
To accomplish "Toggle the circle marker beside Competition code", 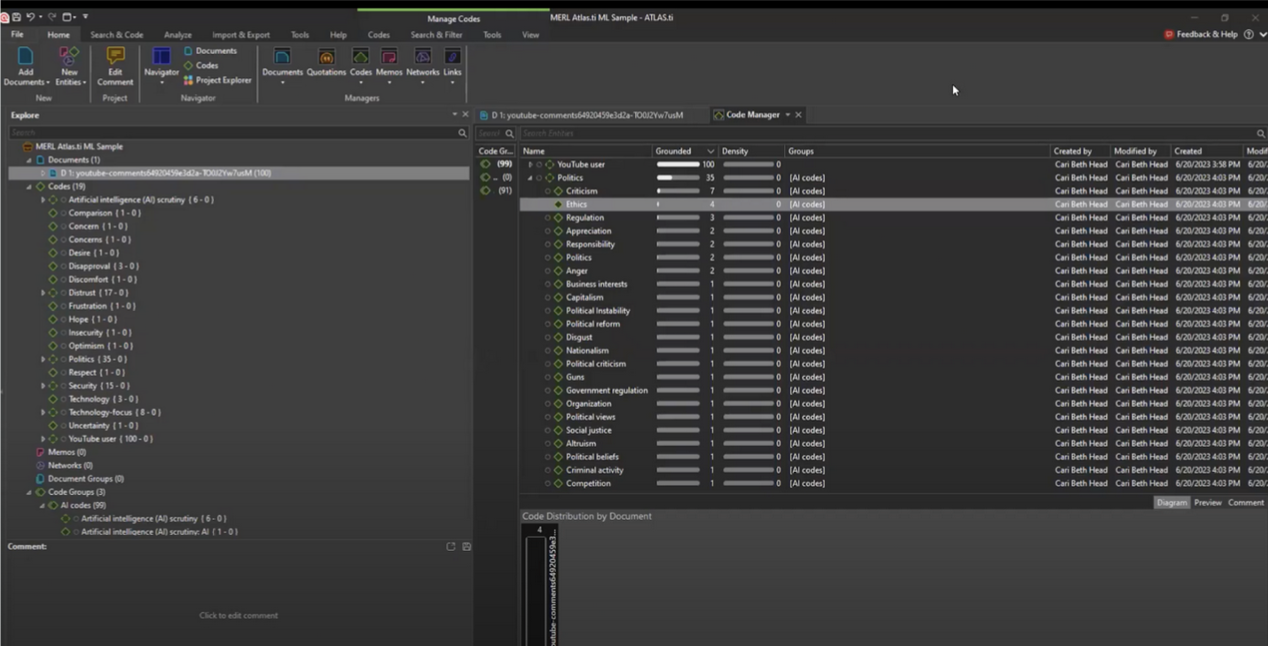I will pyautogui.click(x=548, y=484).
